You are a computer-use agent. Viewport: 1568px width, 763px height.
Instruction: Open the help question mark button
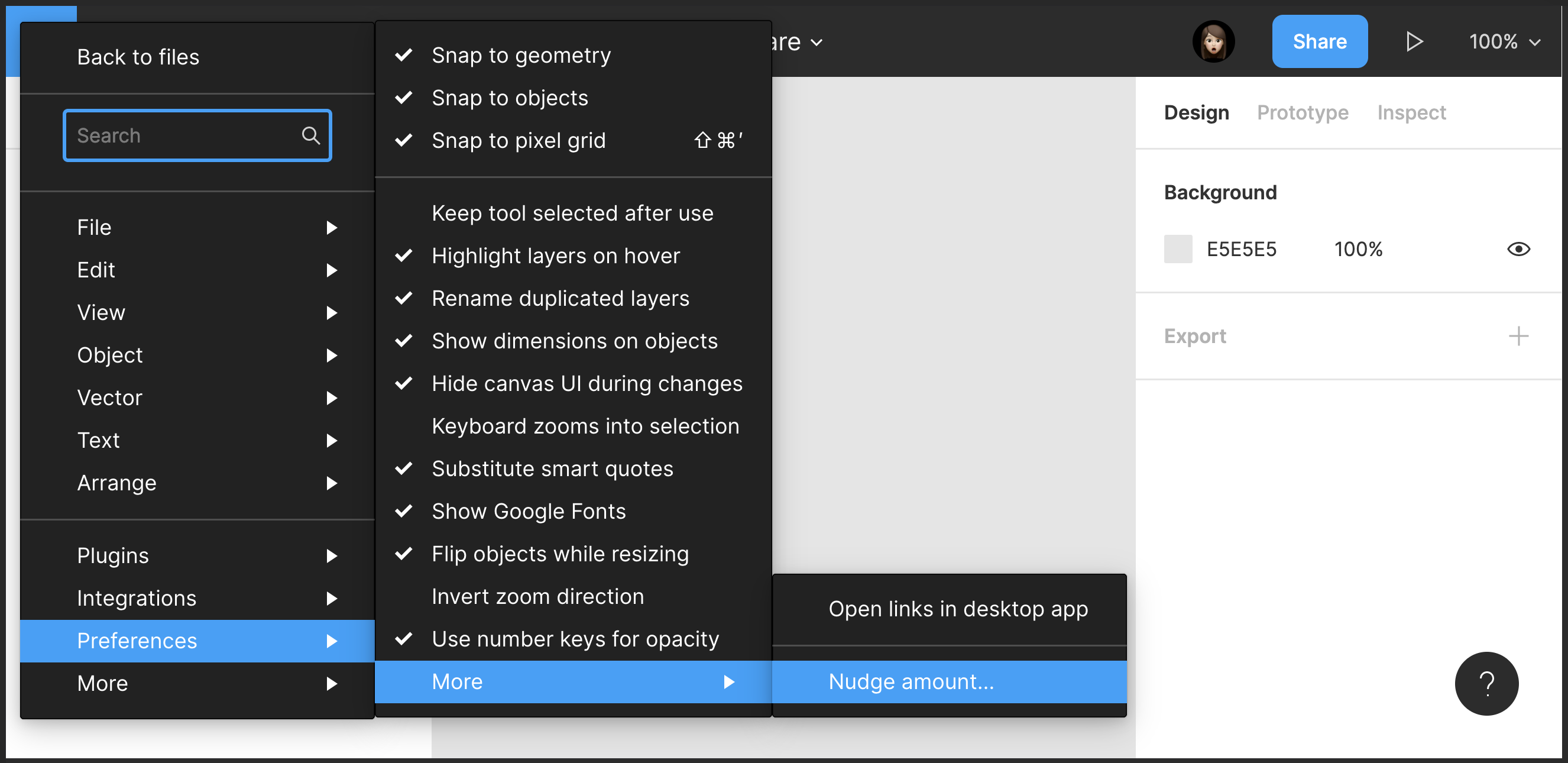click(1486, 683)
